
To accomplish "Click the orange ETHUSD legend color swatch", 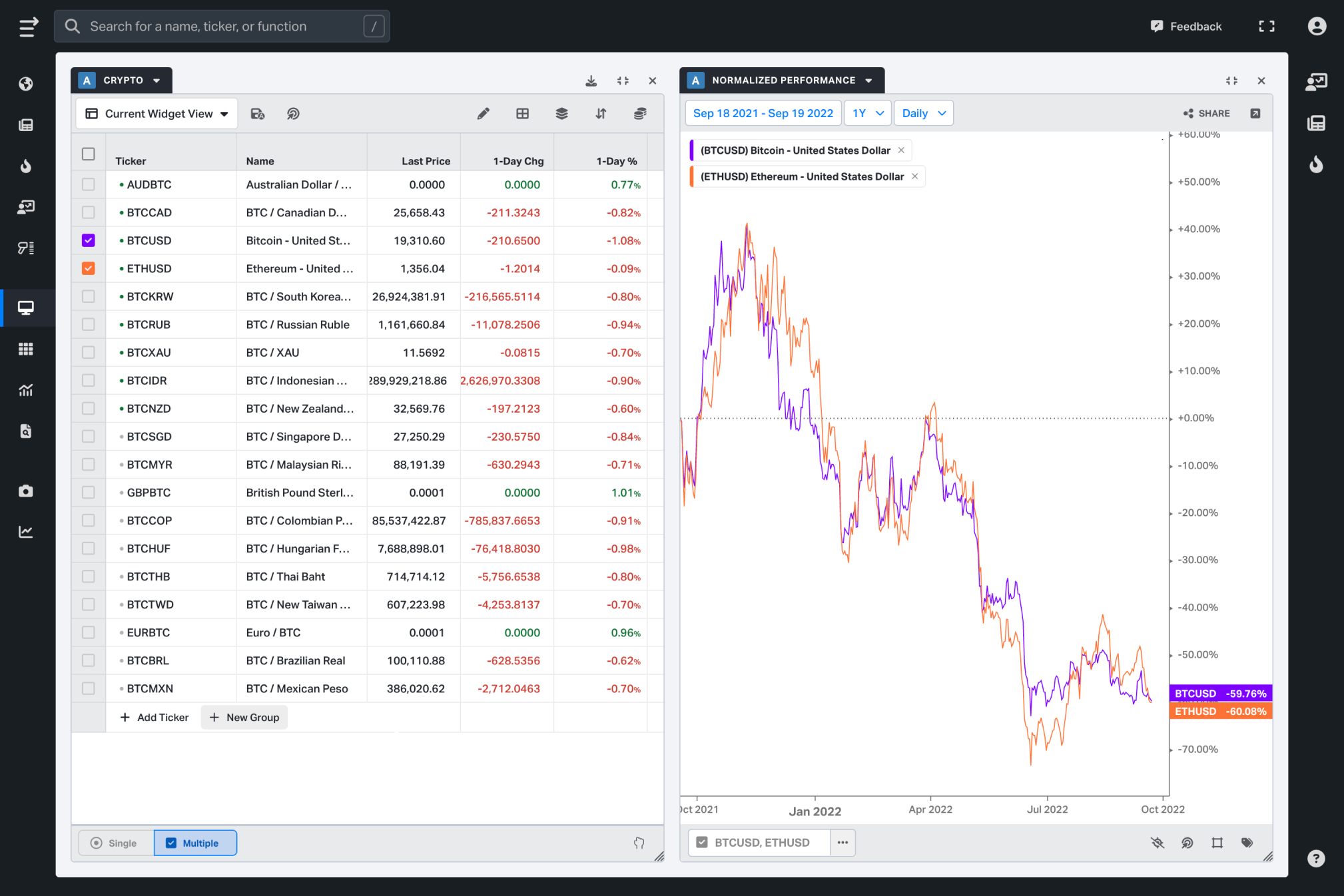I will [x=692, y=176].
